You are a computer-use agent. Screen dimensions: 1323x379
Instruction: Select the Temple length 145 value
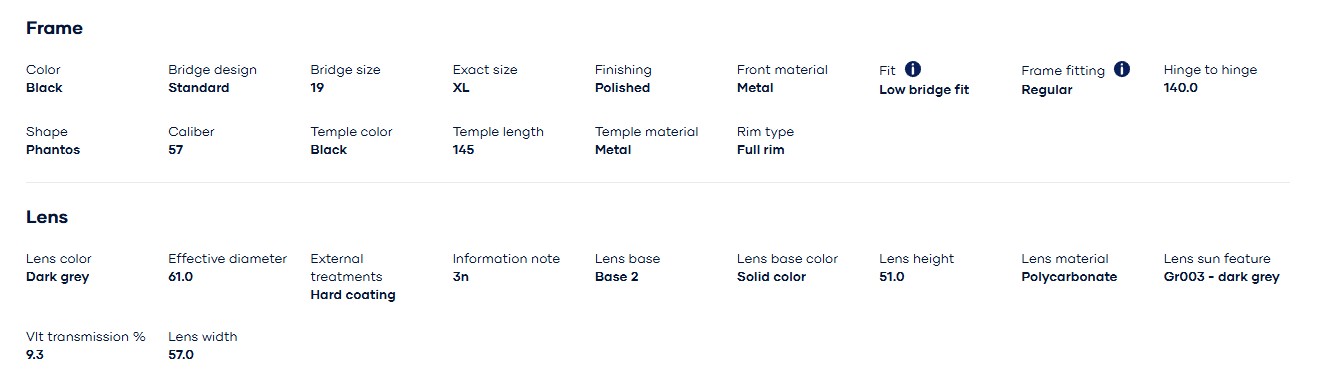click(x=464, y=150)
